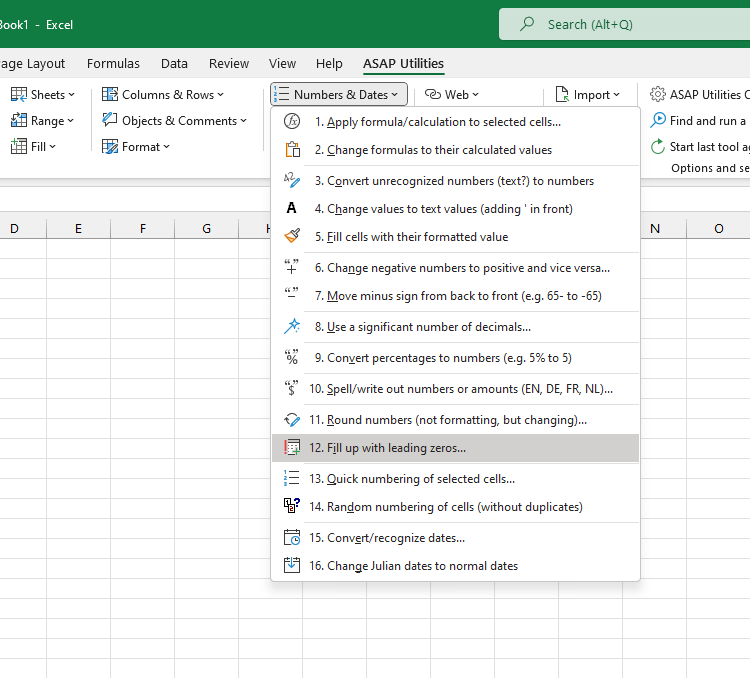Screen dimensions: 750x678
Task: Select column N header
Action: click(x=662, y=229)
